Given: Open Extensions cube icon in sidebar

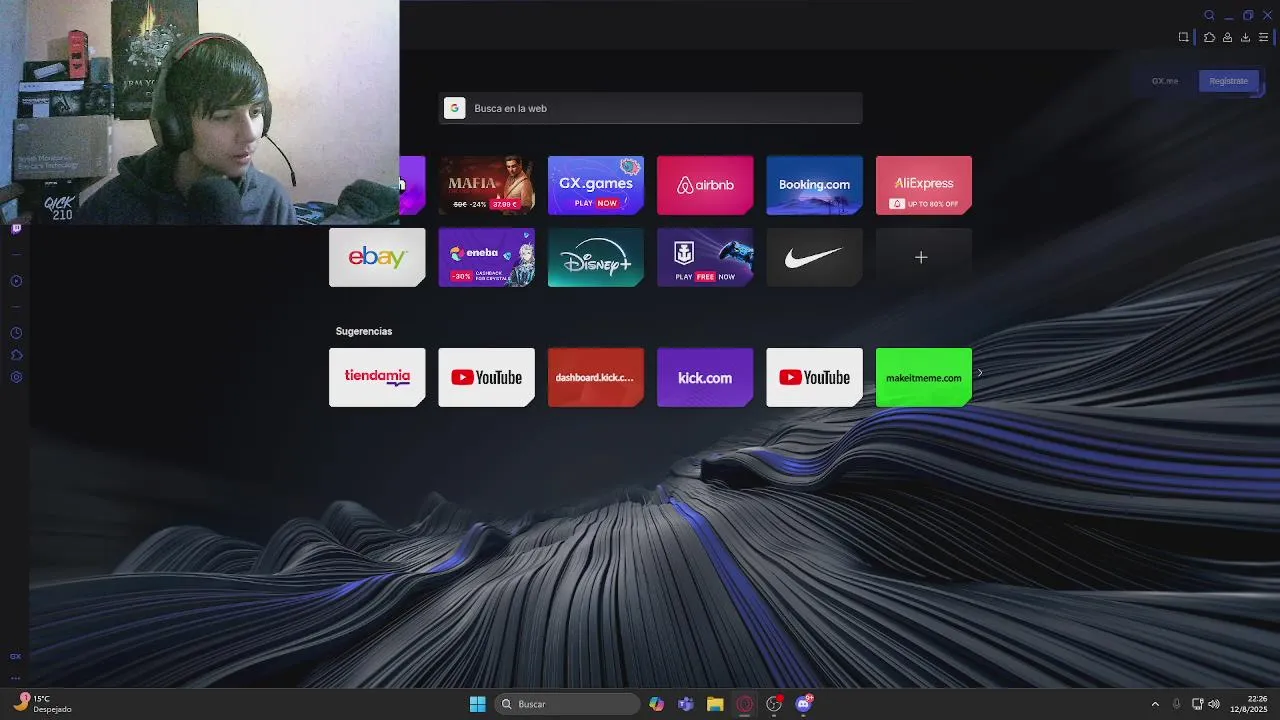Looking at the screenshot, I should pyautogui.click(x=16, y=355).
